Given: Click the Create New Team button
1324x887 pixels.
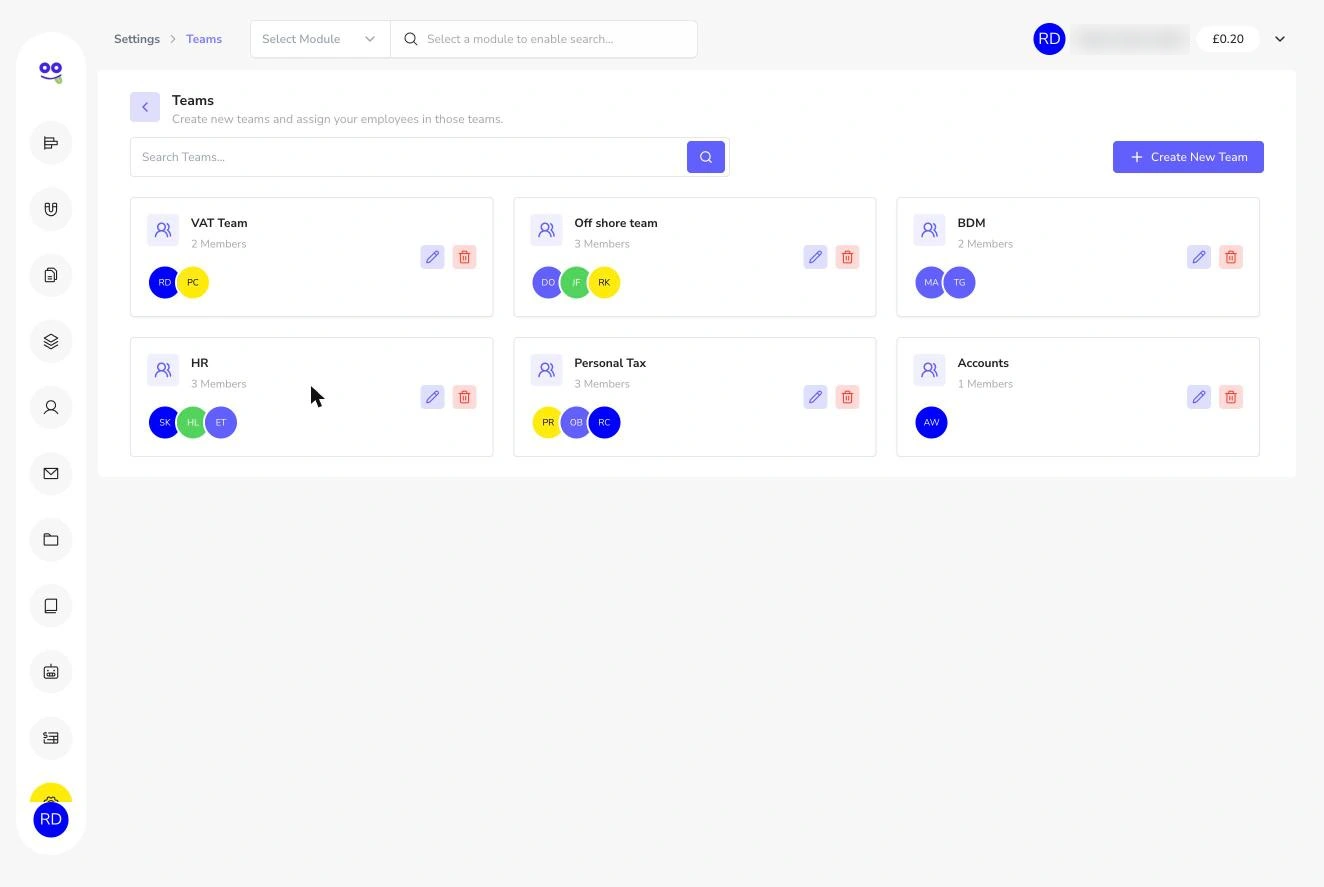Looking at the screenshot, I should (1188, 157).
